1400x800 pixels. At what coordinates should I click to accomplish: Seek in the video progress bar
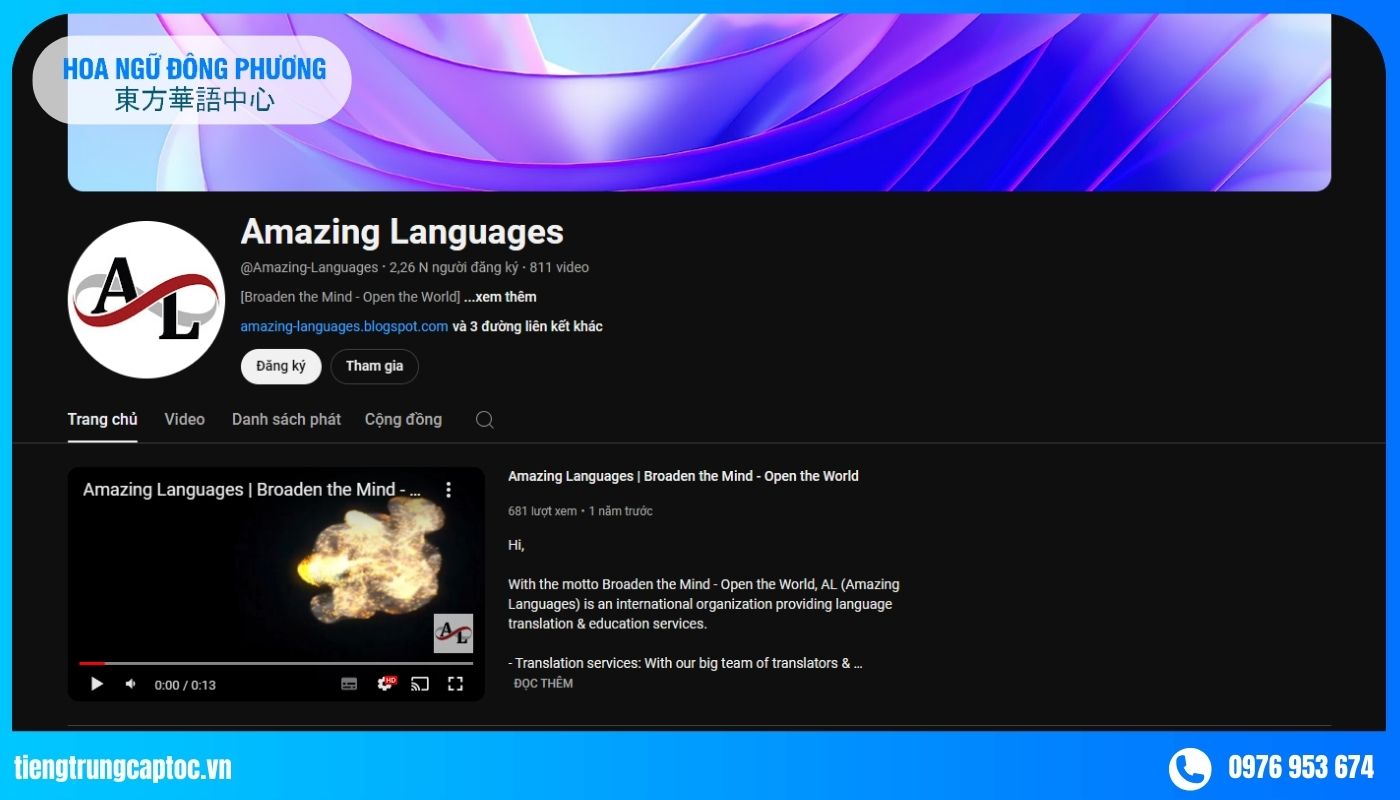[x=276, y=663]
